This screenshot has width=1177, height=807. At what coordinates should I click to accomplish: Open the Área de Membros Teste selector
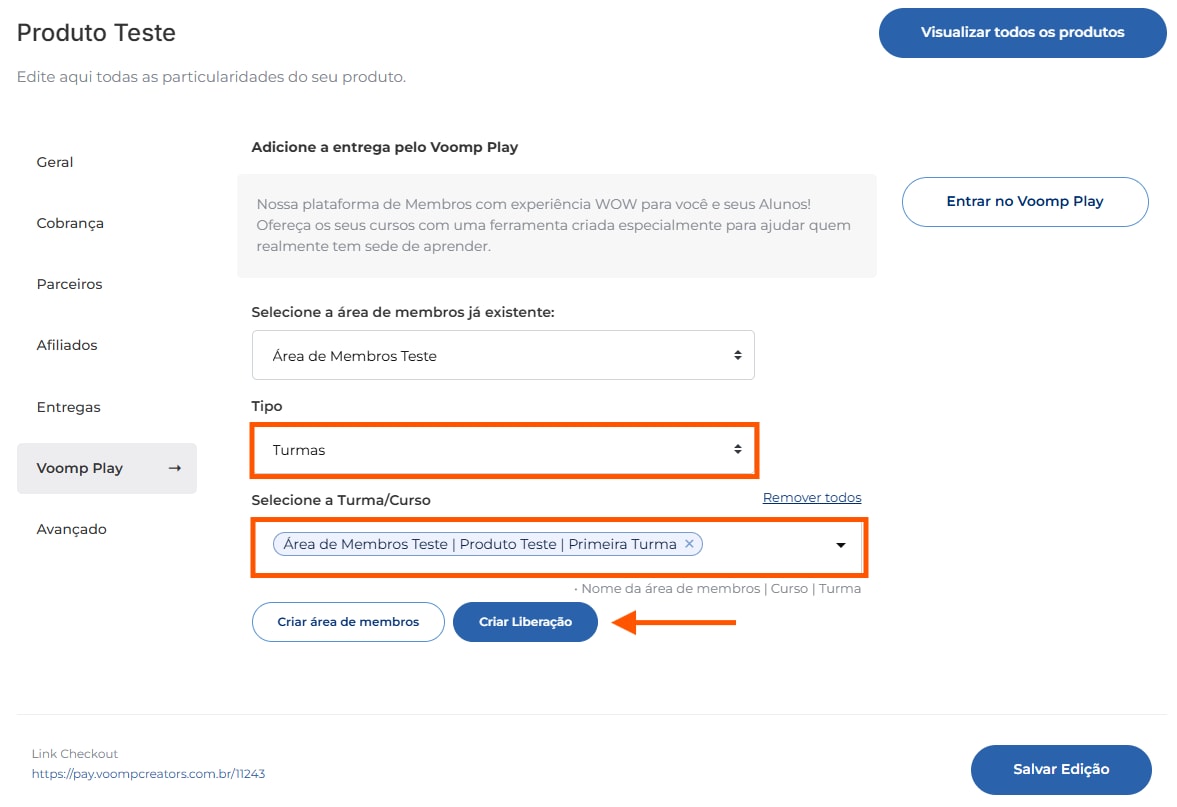point(503,355)
